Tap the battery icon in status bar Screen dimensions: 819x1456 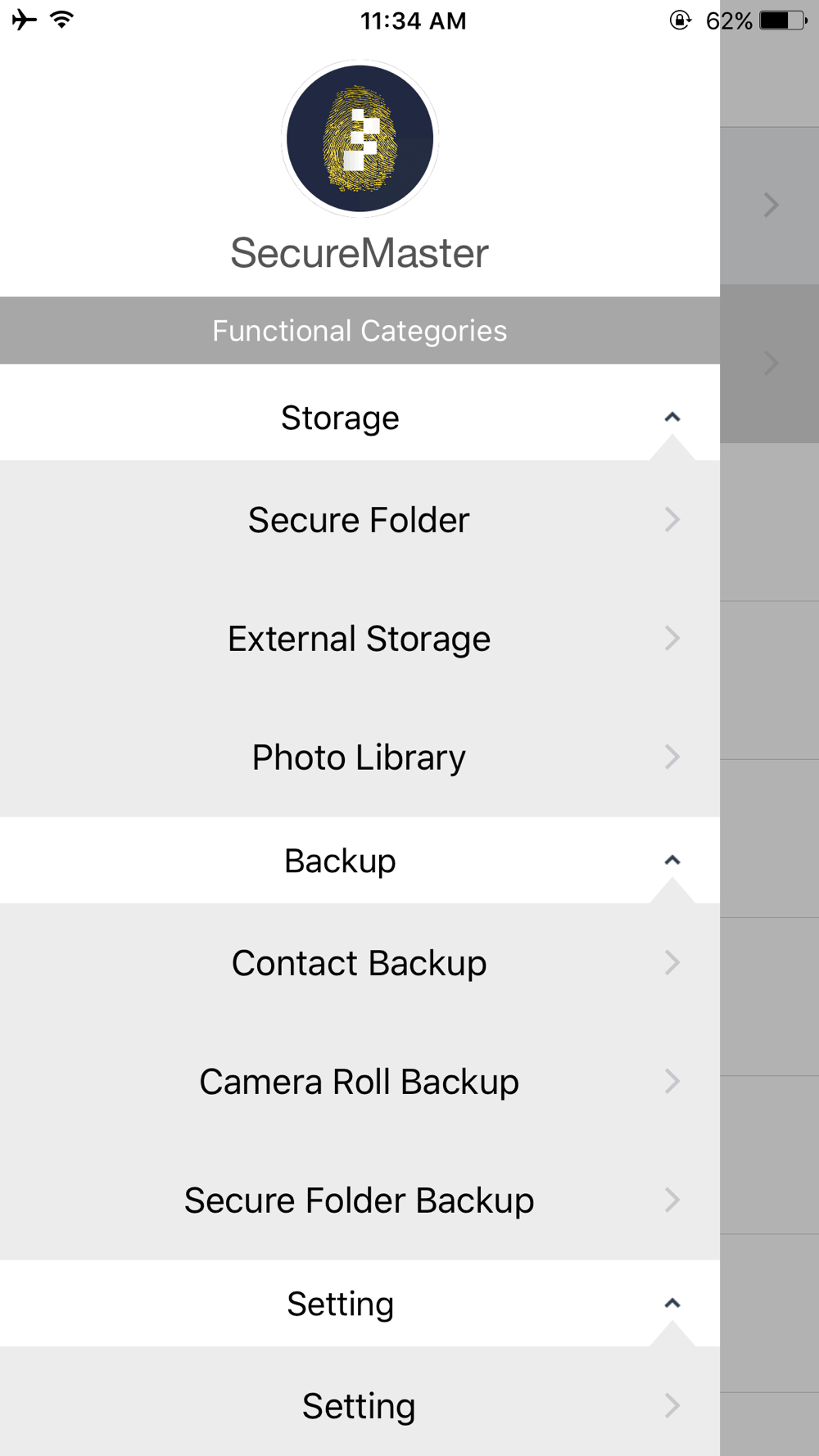(782, 20)
